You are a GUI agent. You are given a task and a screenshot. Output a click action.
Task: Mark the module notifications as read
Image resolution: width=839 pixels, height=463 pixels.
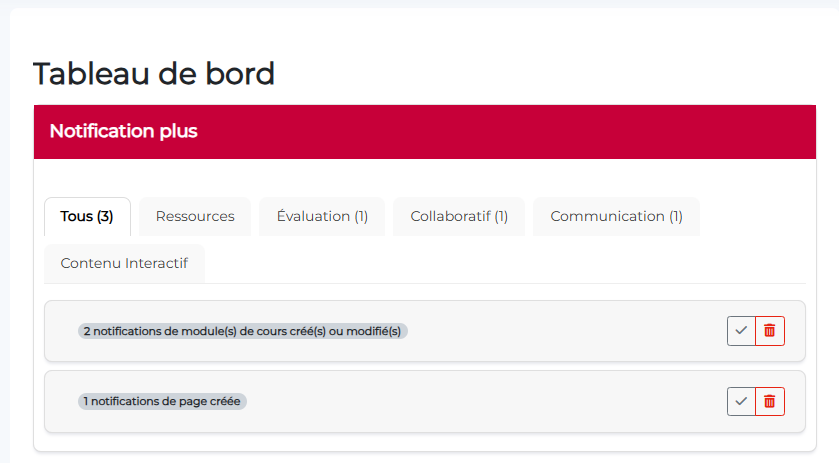(x=741, y=331)
